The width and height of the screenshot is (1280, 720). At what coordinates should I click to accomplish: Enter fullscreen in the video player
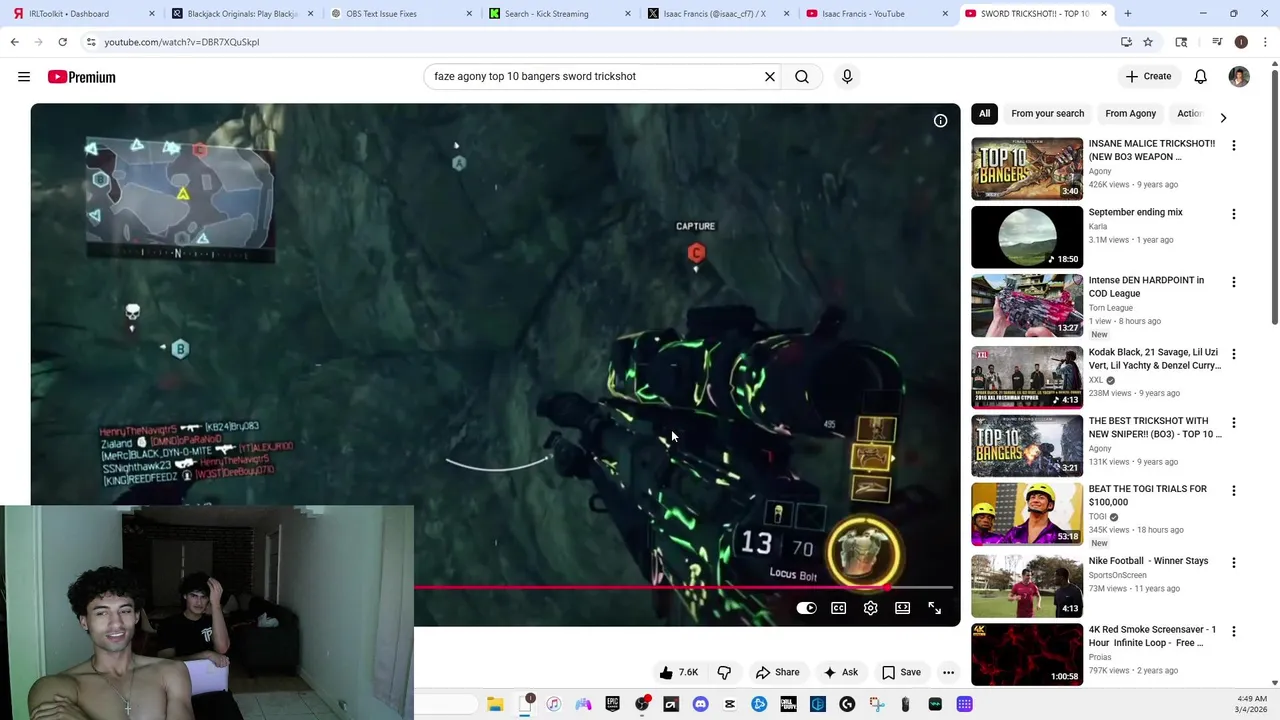coord(935,608)
